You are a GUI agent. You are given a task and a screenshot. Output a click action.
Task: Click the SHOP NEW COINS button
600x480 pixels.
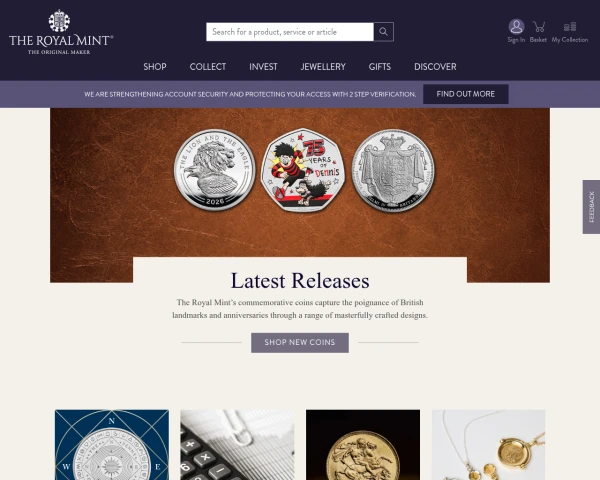[x=300, y=343]
